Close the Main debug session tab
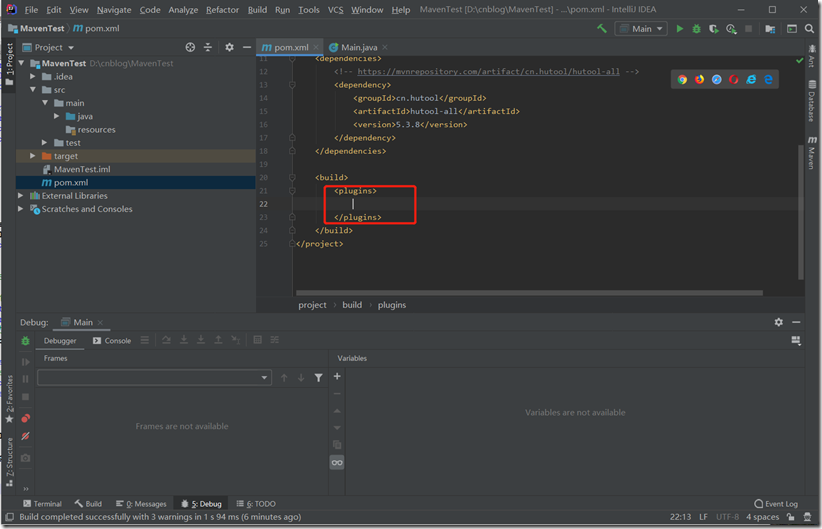 tap(100, 322)
